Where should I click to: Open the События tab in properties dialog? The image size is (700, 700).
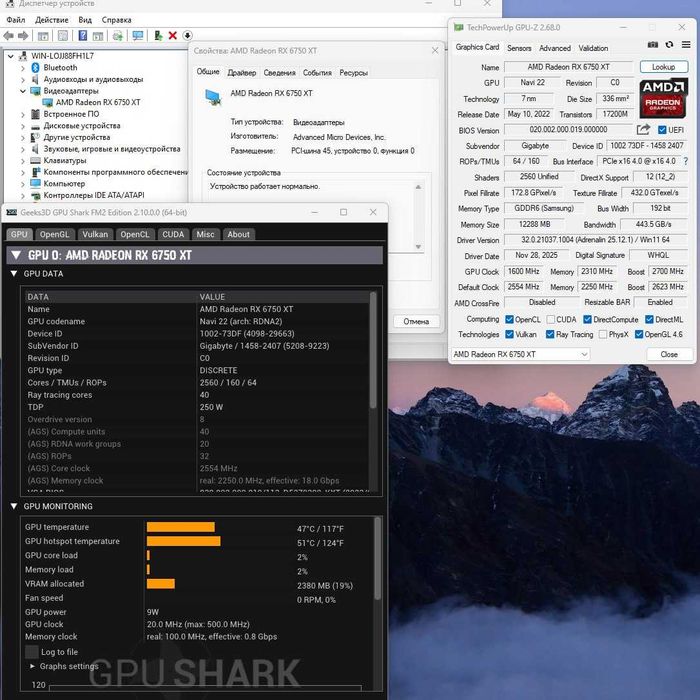pos(317,73)
